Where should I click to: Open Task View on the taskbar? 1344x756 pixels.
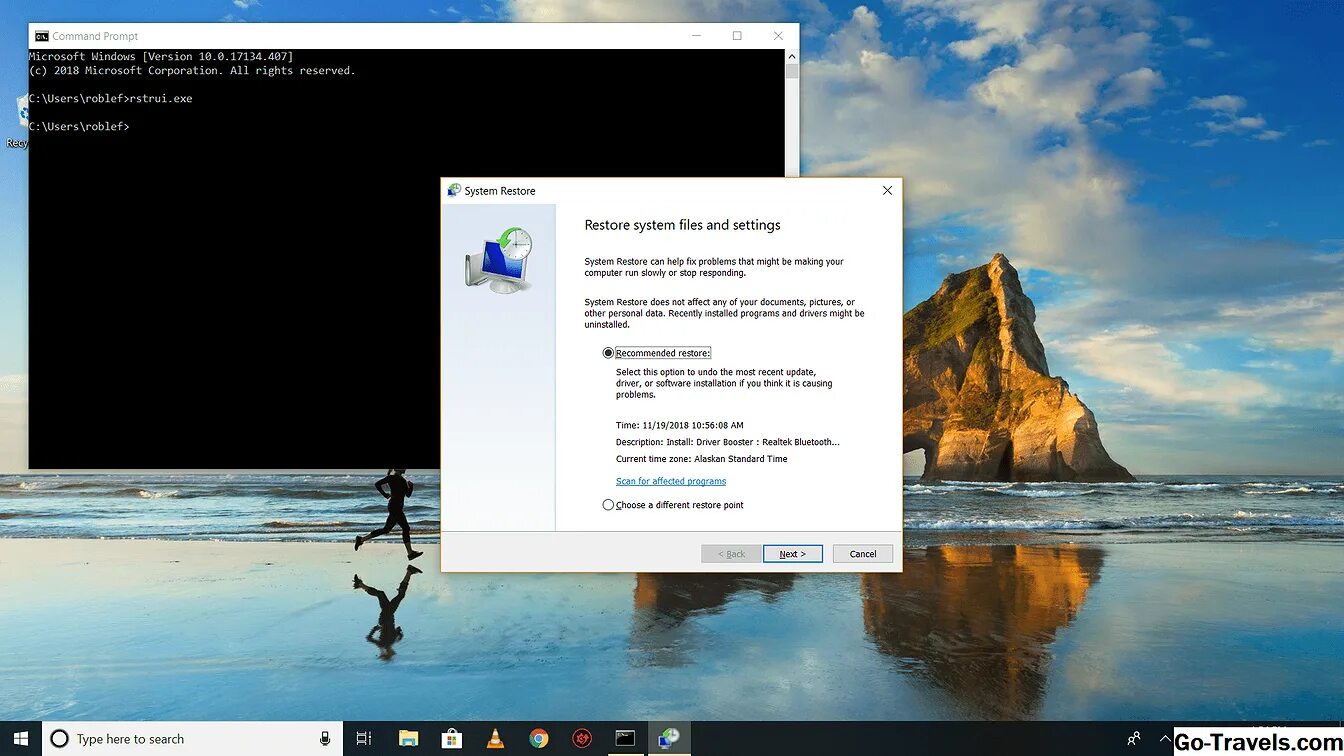[364, 739]
